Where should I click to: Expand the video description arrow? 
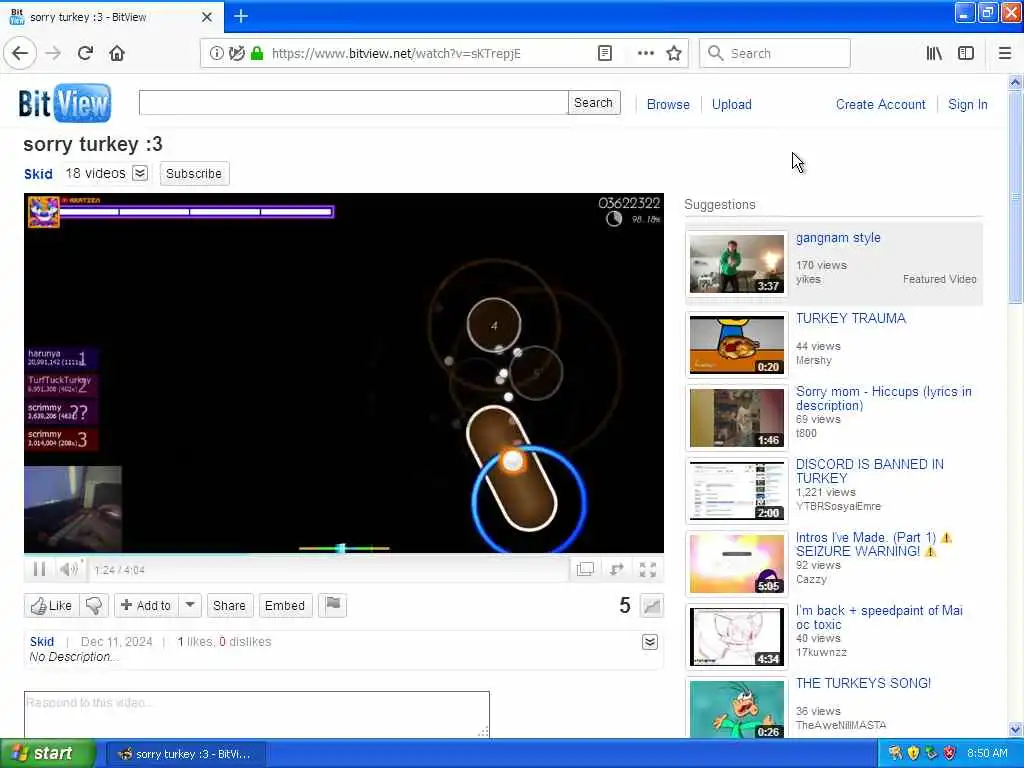(650, 642)
